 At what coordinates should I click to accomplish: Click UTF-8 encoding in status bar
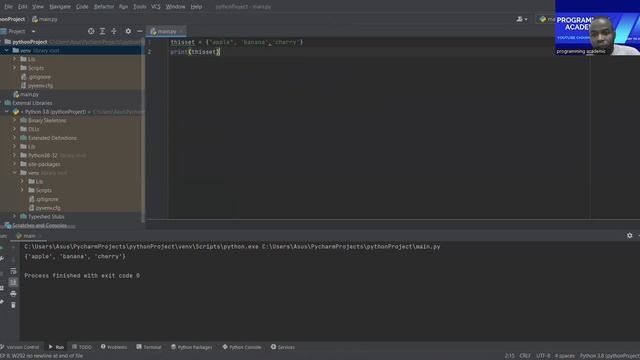pos(543,356)
